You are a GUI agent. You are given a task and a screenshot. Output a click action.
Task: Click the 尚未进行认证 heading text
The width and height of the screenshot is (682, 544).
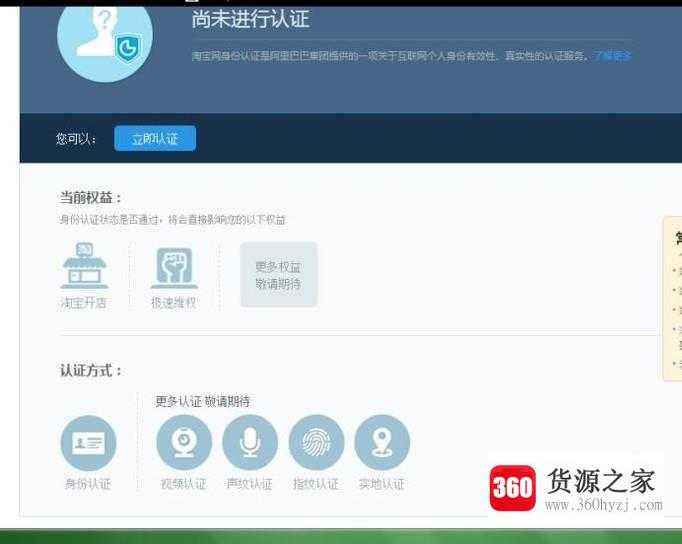click(x=251, y=19)
